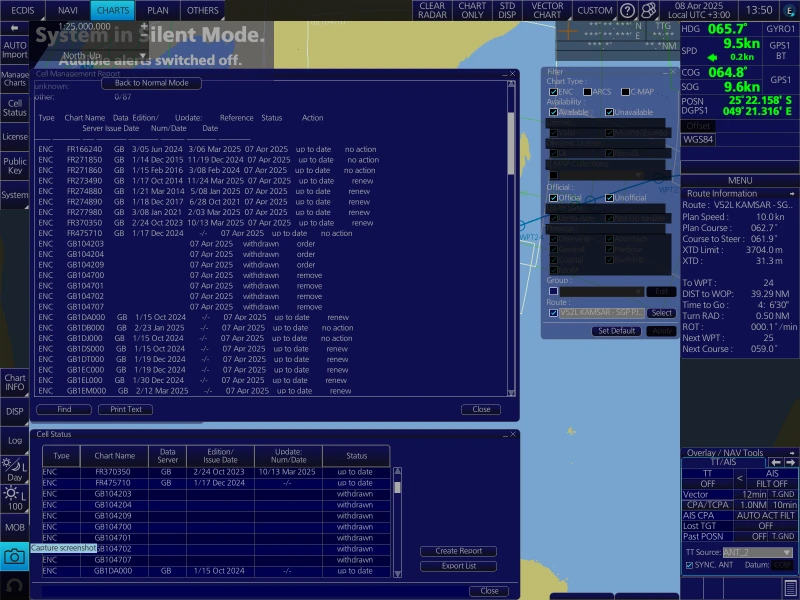Viewport: 800px width, 600px height.
Task: Open the help question mark icon
Action: pyautogui.click(x=627, y=10)
